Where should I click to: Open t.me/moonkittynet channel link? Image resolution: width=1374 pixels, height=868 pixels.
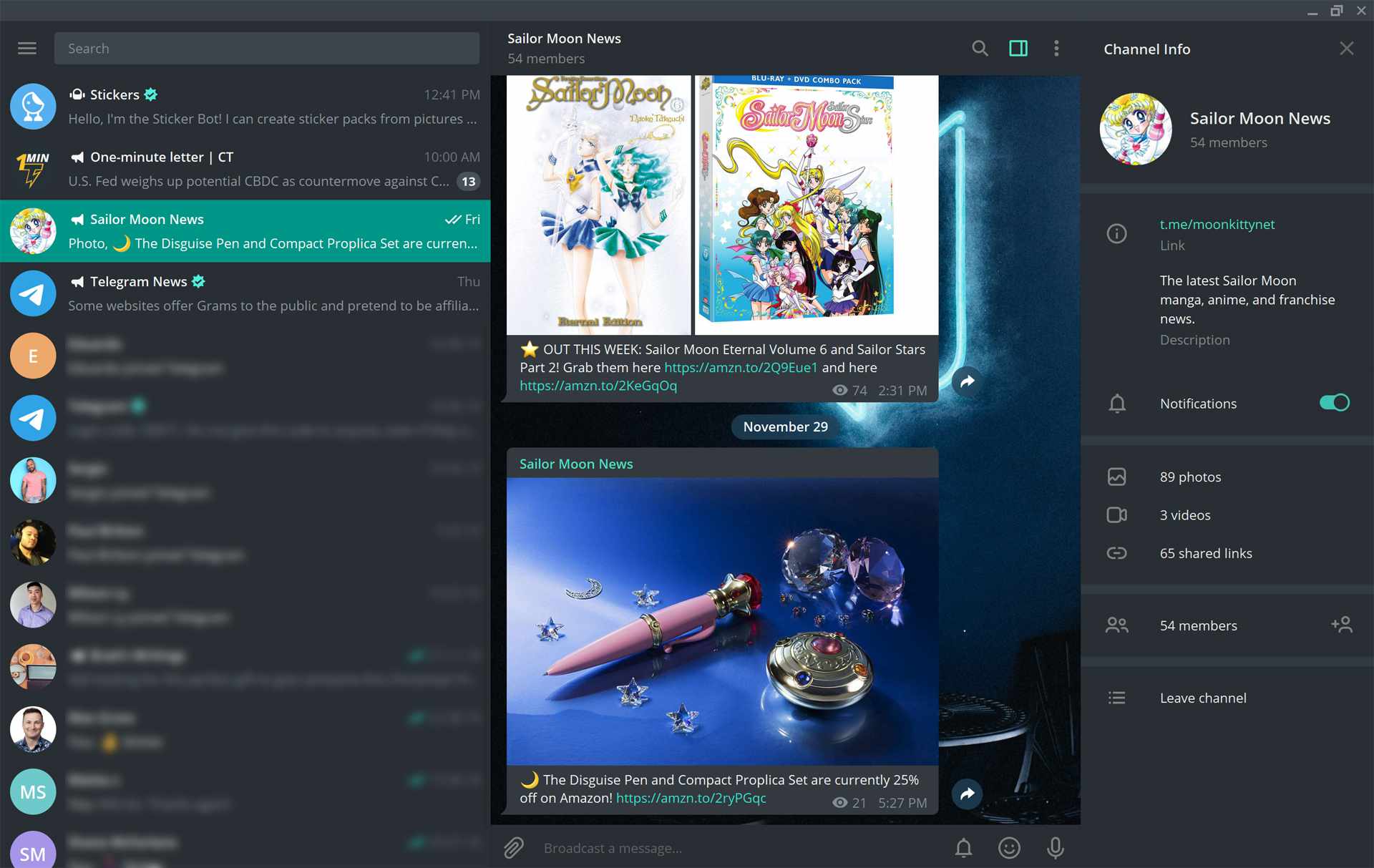click(x=1217, y=224)
